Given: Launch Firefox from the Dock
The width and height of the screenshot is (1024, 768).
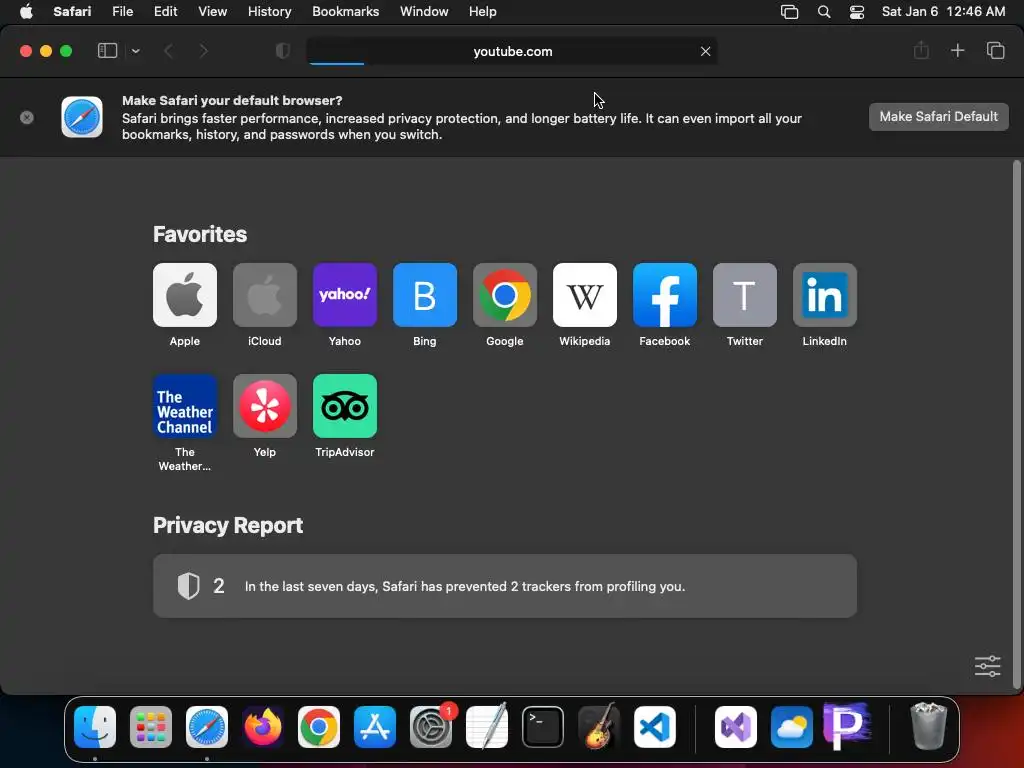Looking at the screenshot, I should tap(263, 727).
